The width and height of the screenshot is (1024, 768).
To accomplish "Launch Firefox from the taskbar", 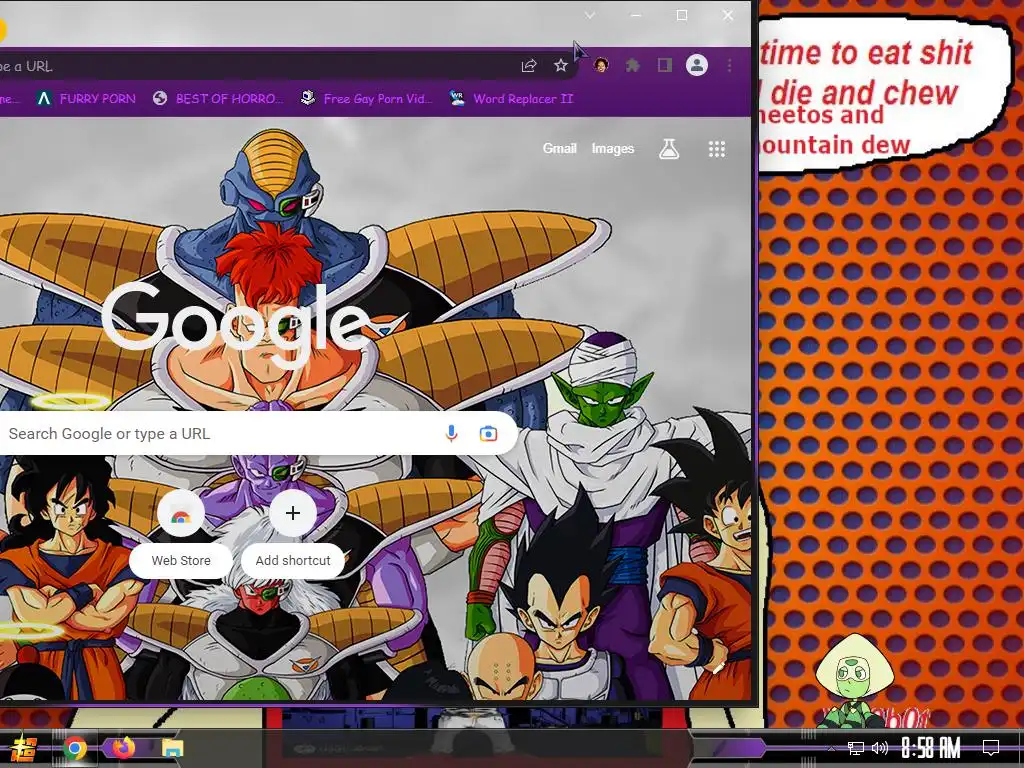I will point(123,747).
